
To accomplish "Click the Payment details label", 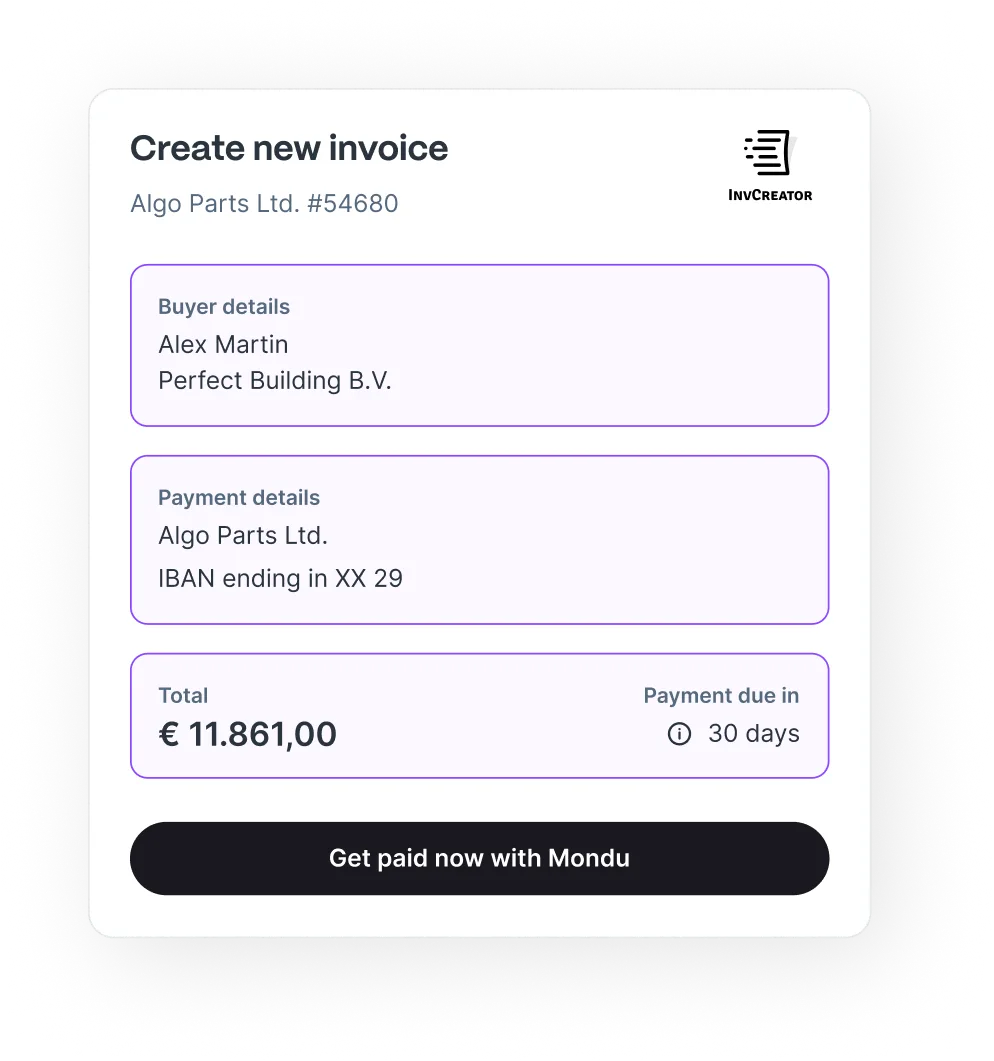I will coord(239,498).
